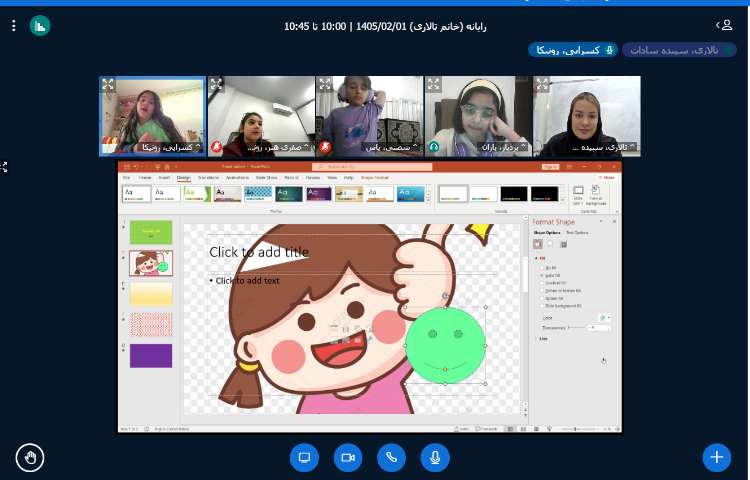
Task: Adjust the PowerPoint zoom slider
Action: [x=583, y=429]
